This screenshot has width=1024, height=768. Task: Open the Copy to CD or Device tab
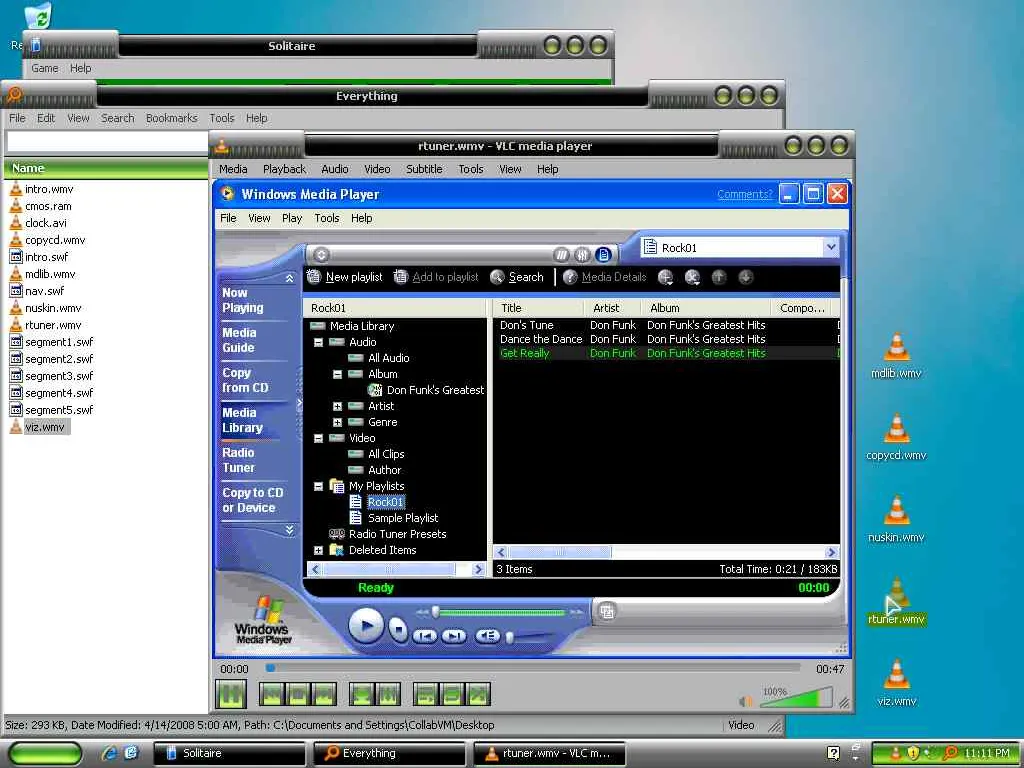(253, 500)
